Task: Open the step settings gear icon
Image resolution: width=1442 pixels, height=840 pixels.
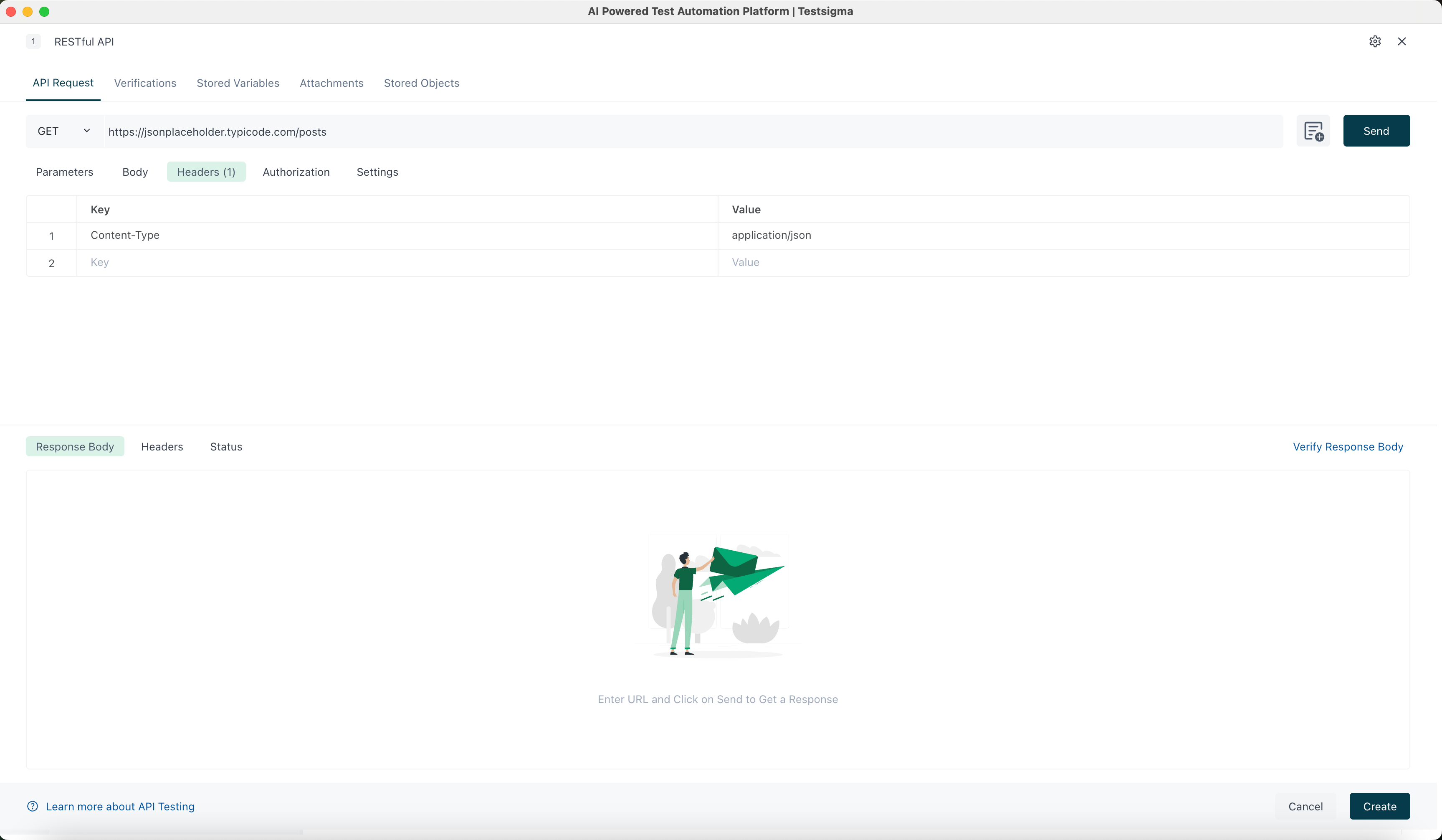Action: click(1375, 41)
